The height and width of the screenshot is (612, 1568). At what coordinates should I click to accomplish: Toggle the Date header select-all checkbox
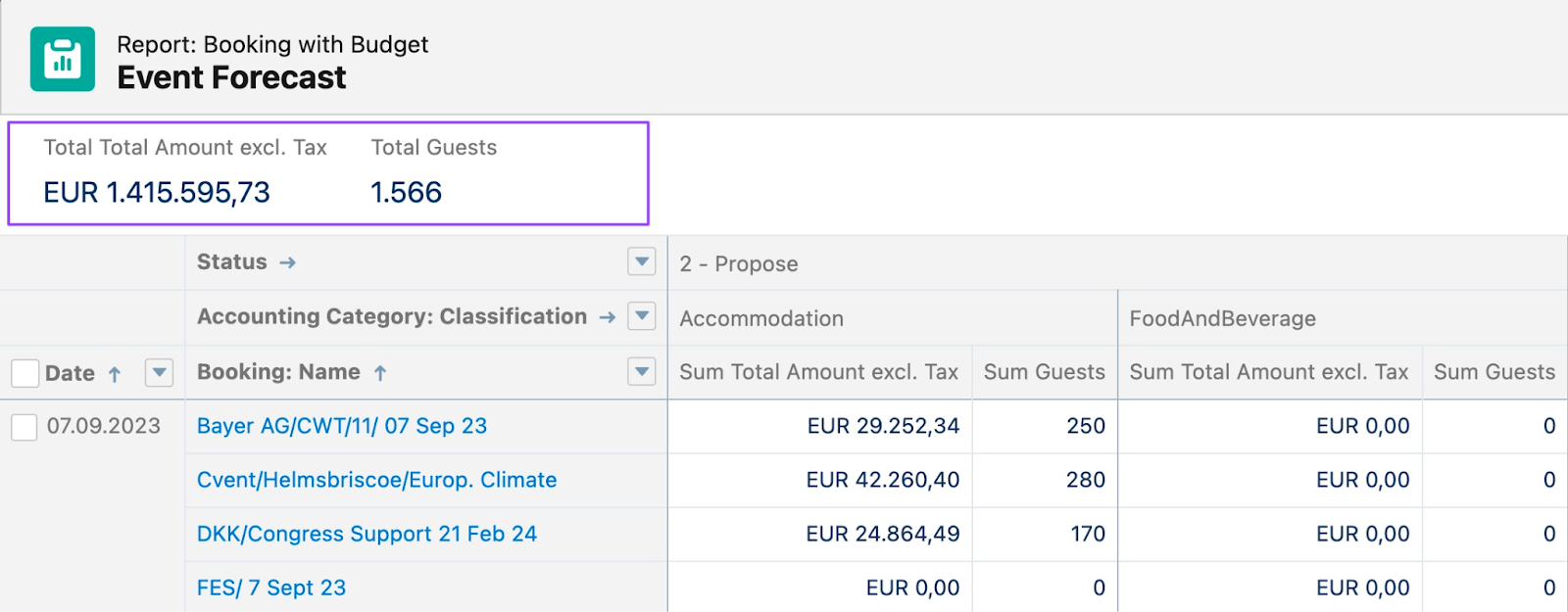point(25,373)
